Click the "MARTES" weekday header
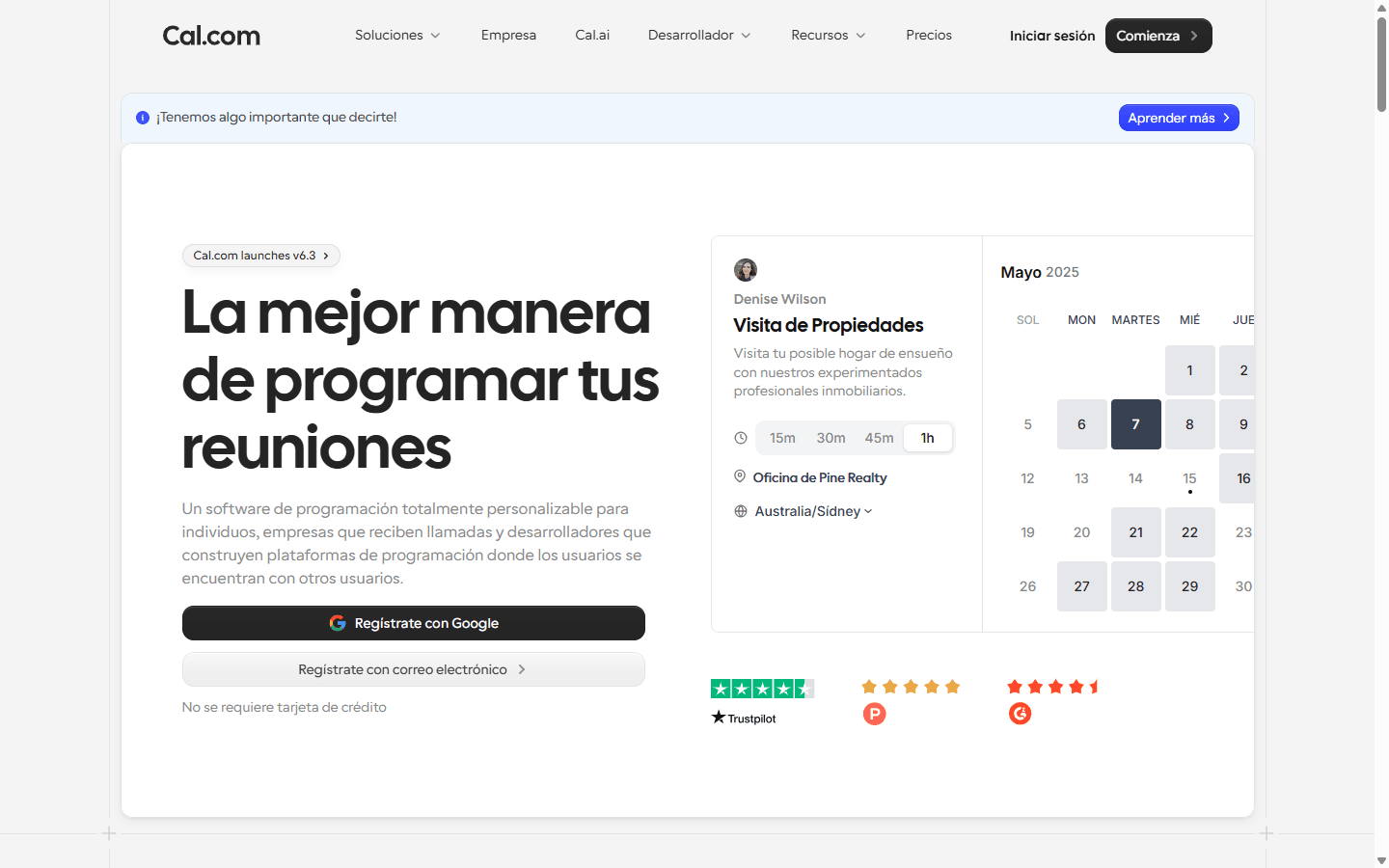This screenshot has height=868, width=1389. click(1136, 320)
